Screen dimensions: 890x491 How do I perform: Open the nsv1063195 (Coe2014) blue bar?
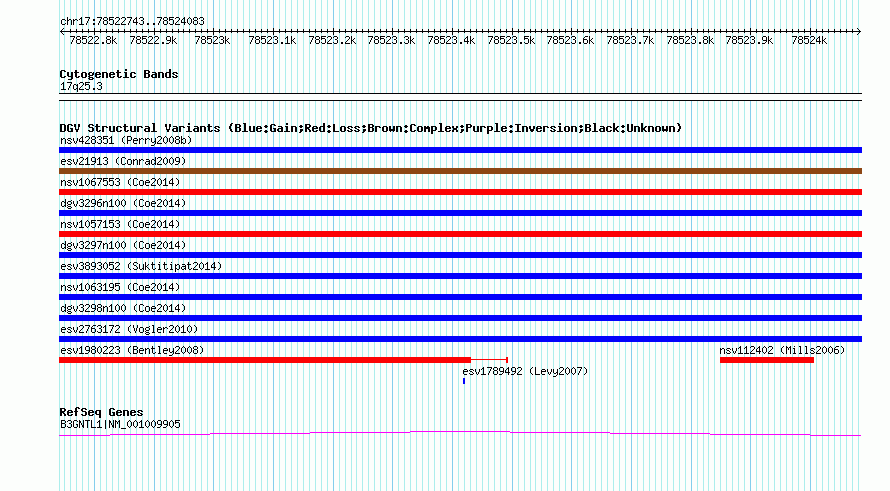pyautogui.click(x=460, y=297)
